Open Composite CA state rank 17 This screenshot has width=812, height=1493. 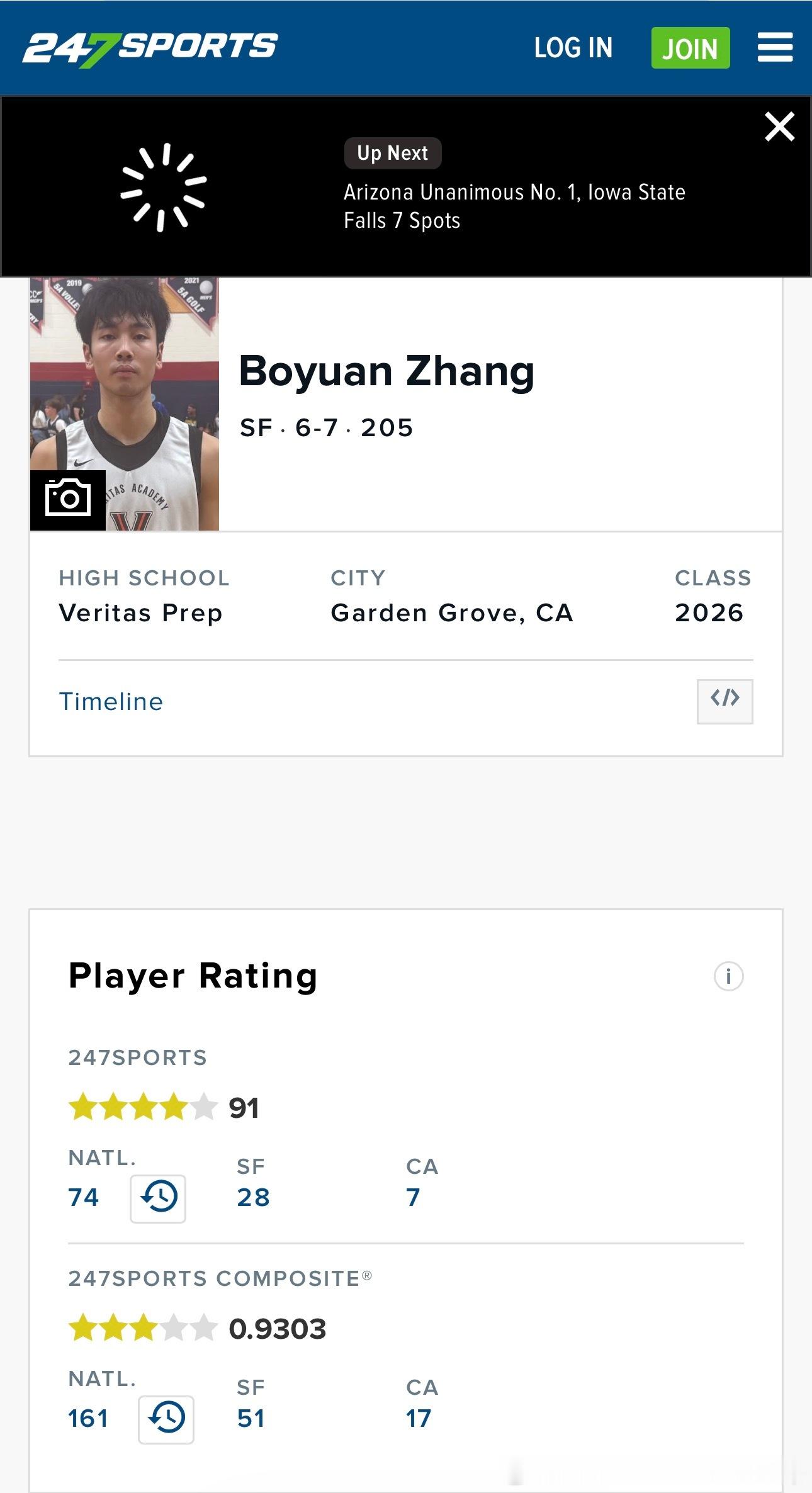(419, 1419)
